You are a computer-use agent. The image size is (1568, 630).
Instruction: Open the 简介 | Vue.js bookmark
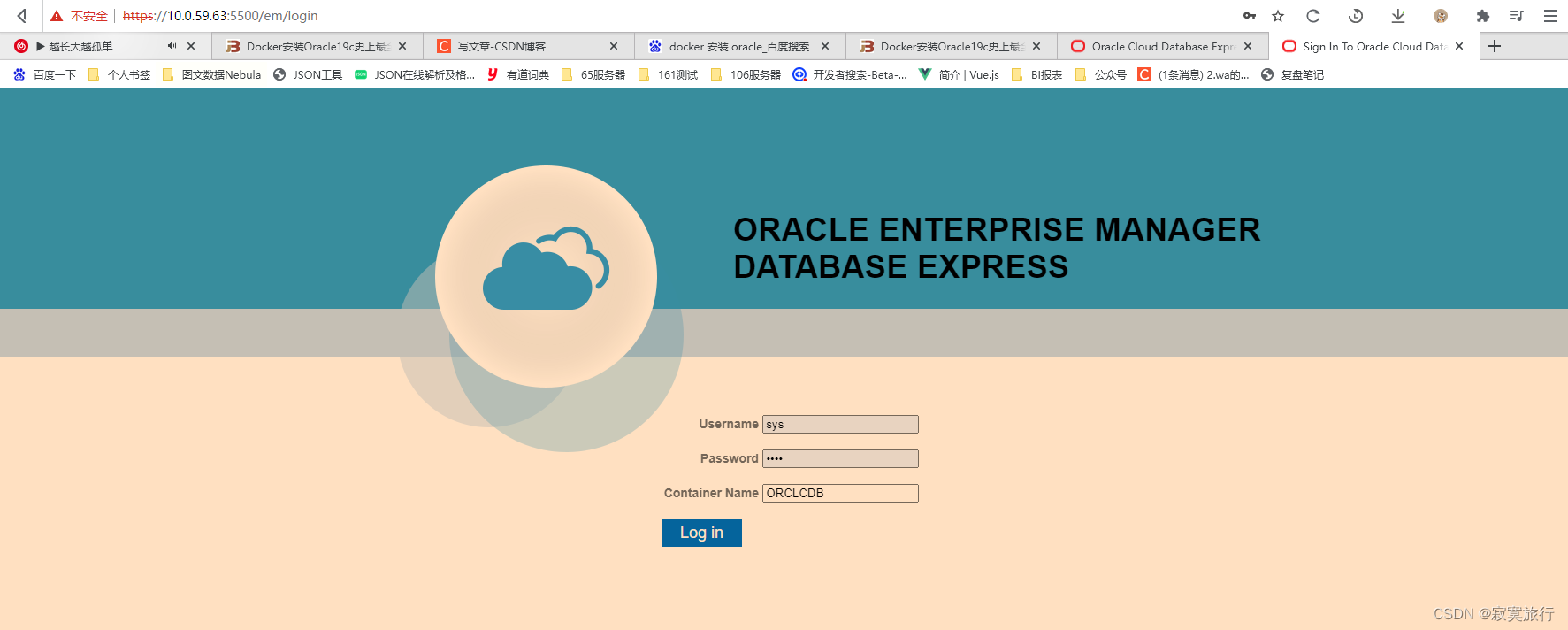coord(959,74)
